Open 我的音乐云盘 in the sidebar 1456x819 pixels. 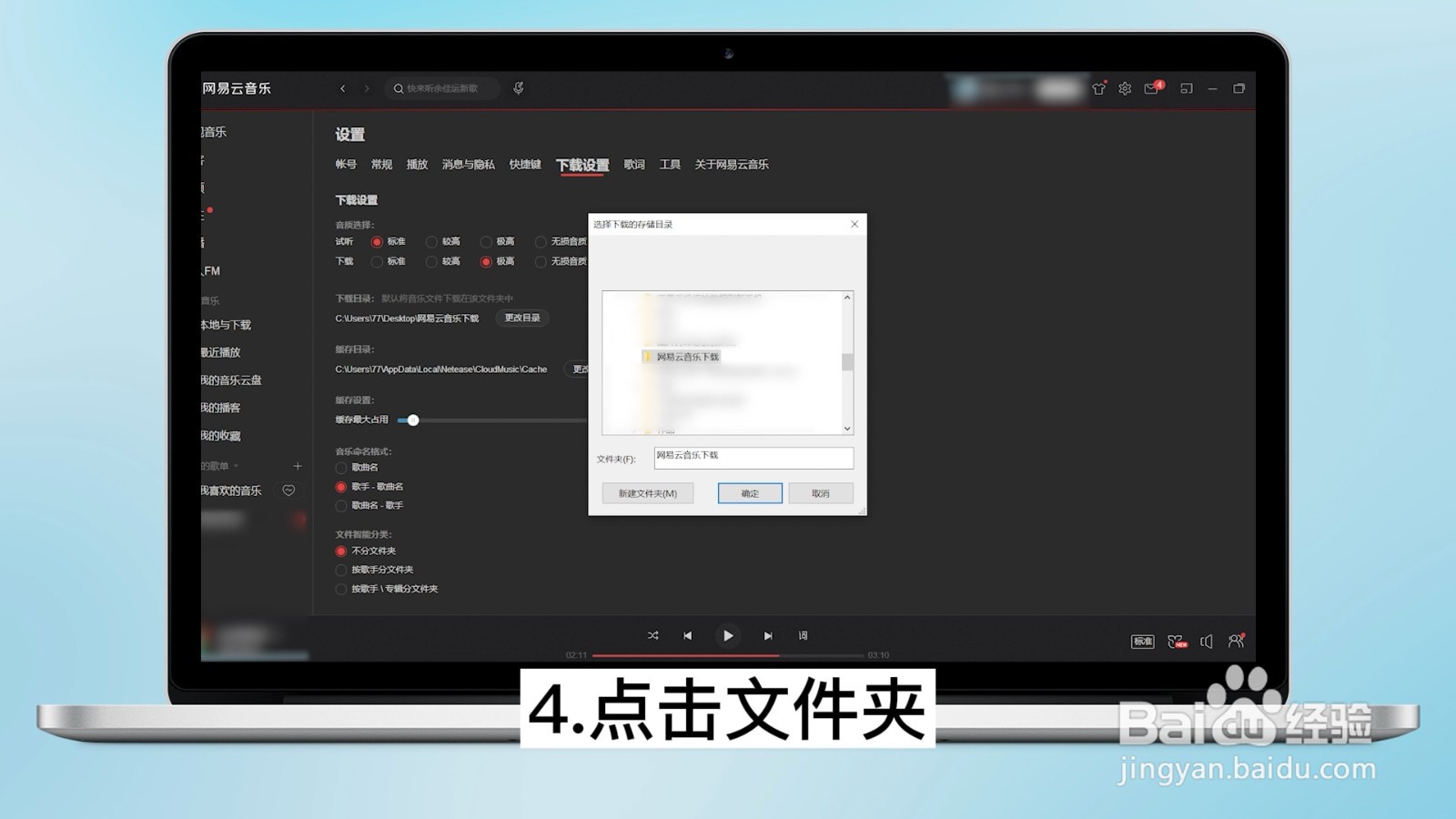coord(232,380)
